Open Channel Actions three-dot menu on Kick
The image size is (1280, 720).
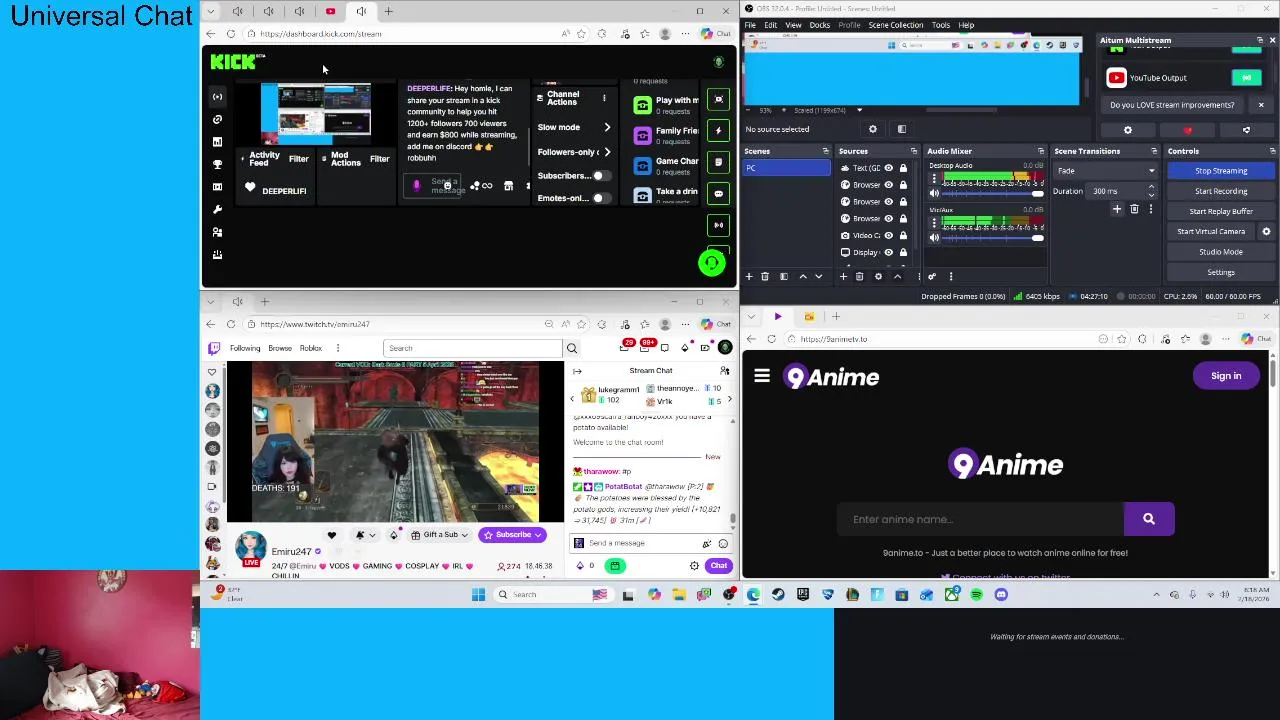pos(604,98)
